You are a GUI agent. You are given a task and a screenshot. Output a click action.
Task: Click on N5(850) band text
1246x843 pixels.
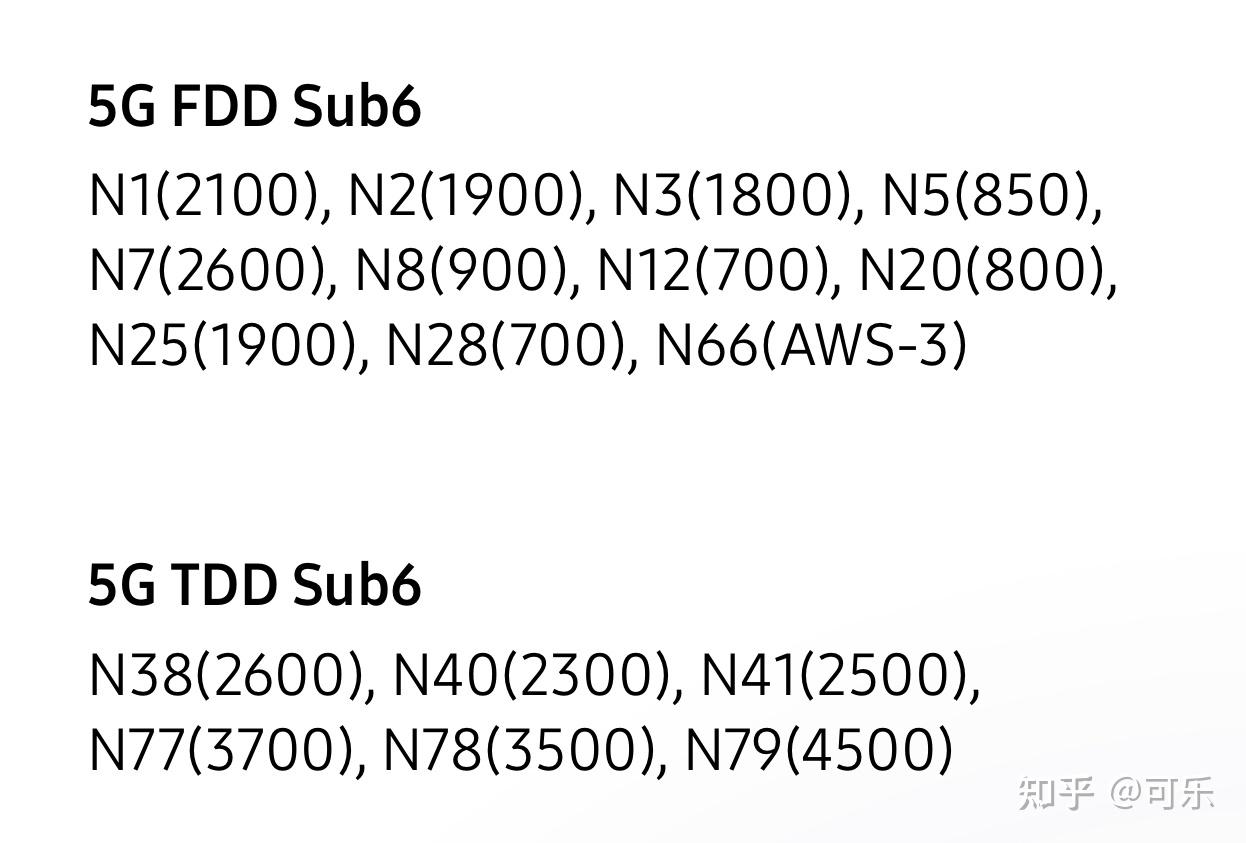(985, 194)
